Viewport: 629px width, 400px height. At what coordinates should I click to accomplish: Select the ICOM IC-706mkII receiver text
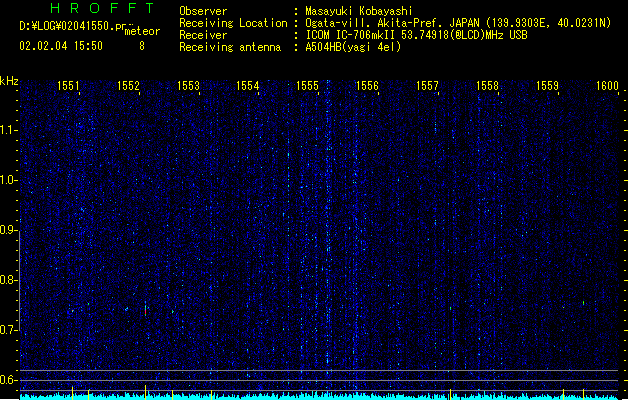(416, 35)
